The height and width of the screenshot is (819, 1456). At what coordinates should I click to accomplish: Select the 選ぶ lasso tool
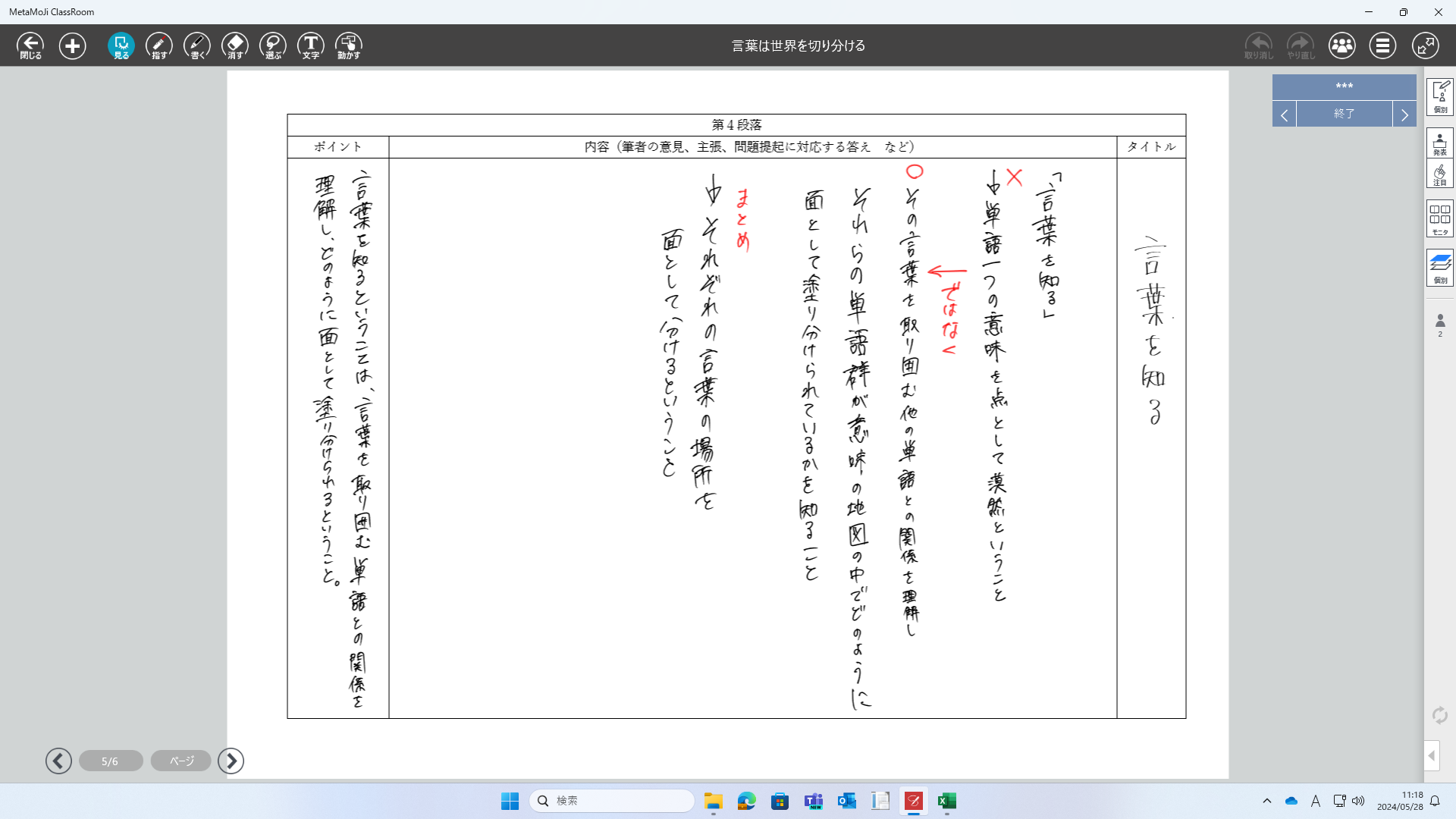(x=273, y=45)
